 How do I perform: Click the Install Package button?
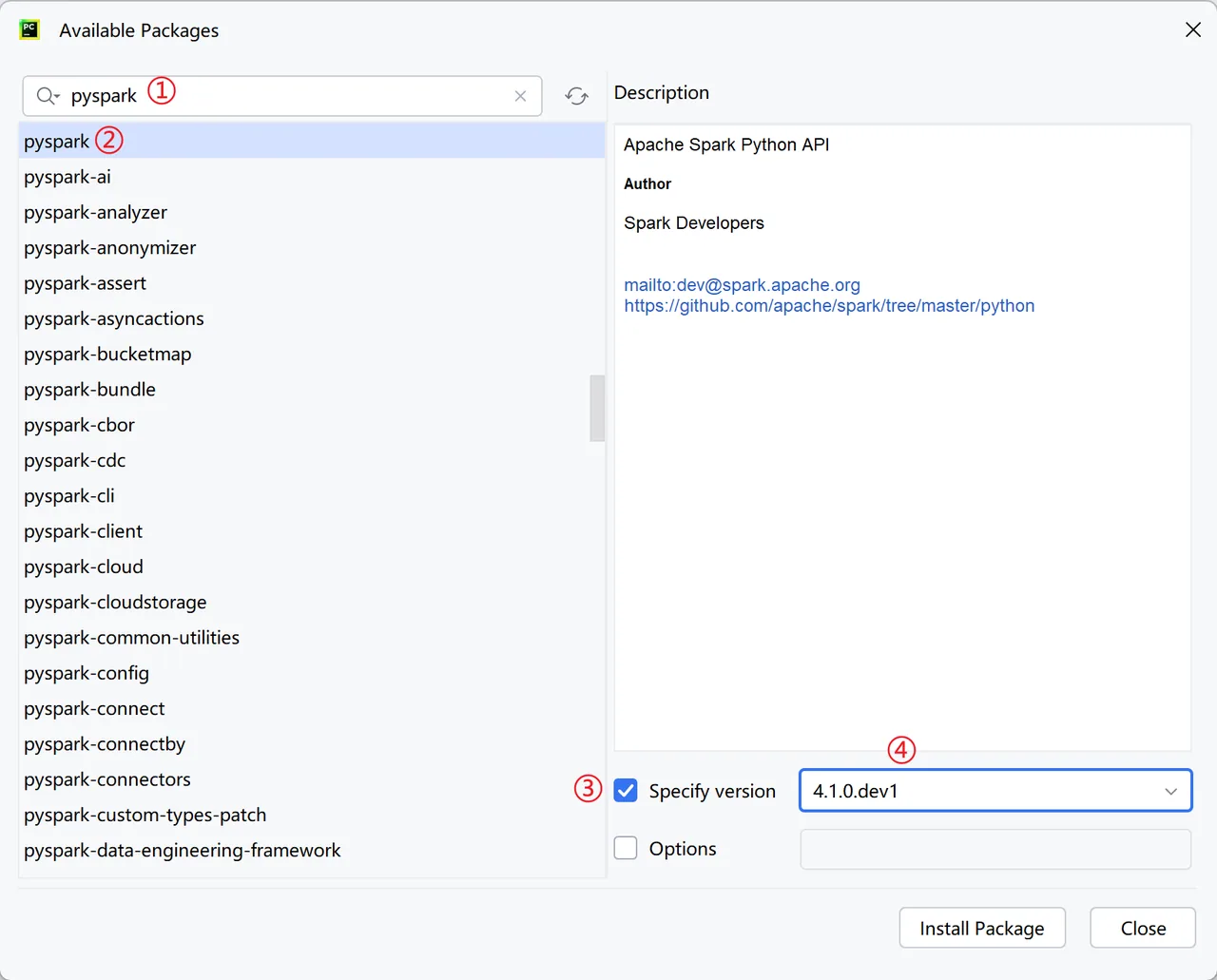pos(982,928)
